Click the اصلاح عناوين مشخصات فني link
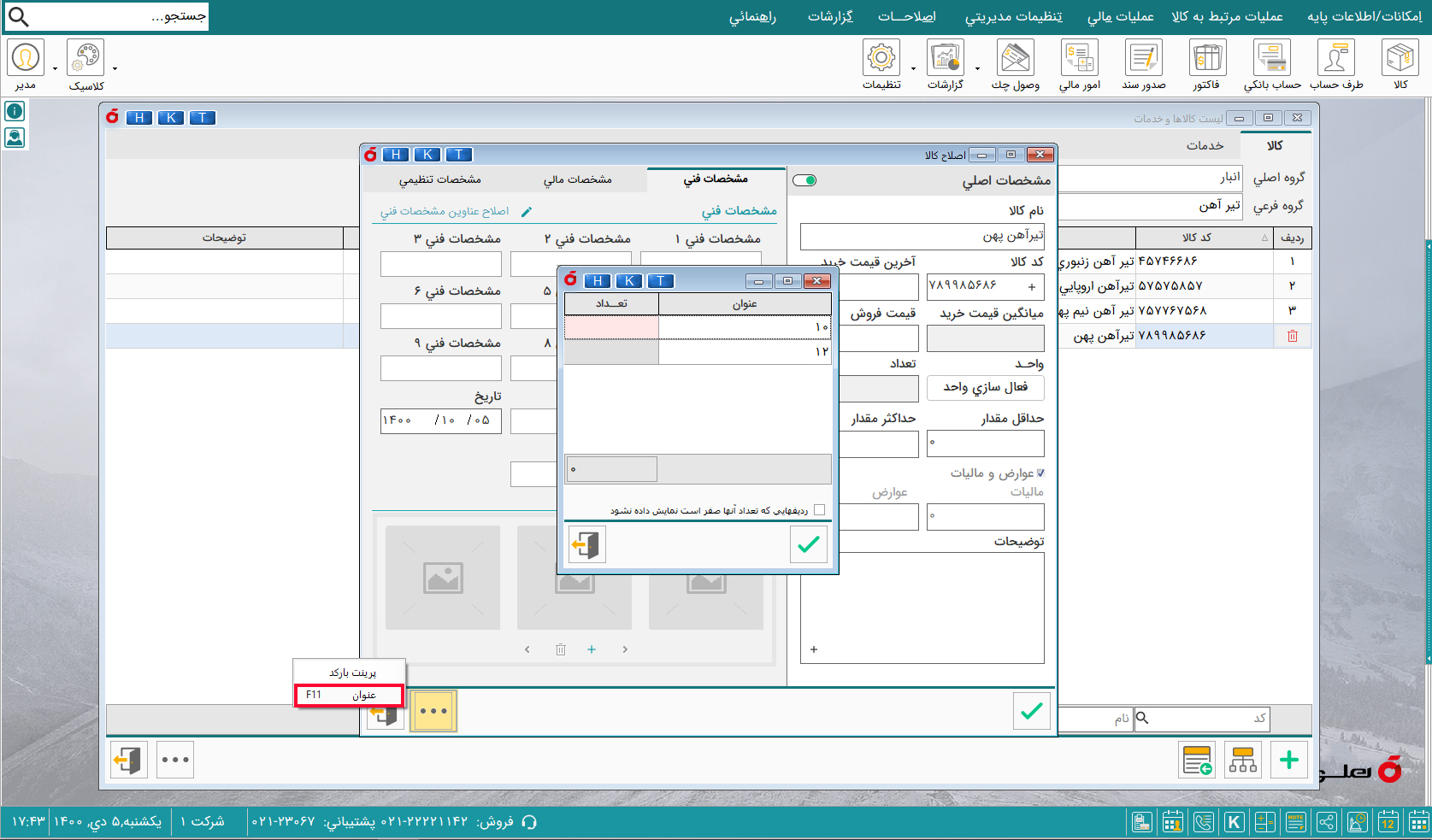Image resolution: width=1432 pixels, height=840 pixels. pos(445,211)
